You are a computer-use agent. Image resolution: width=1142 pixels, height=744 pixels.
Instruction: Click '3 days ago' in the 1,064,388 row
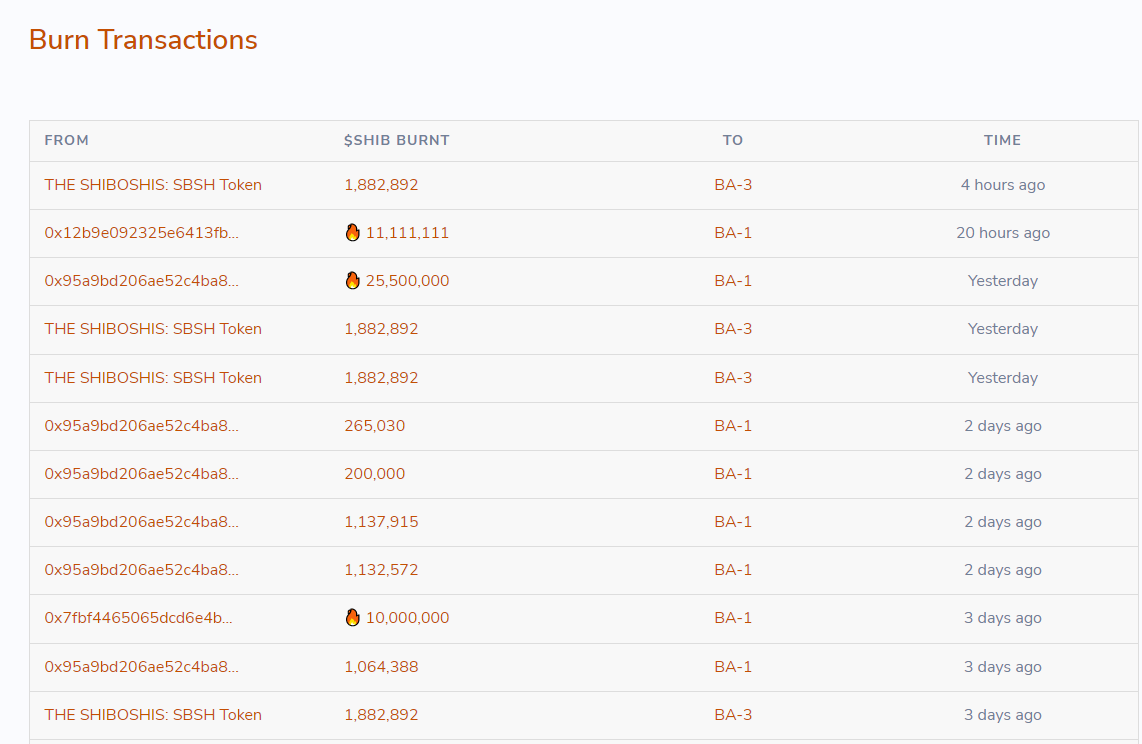pyautogui.click(x=1002, y=667)
